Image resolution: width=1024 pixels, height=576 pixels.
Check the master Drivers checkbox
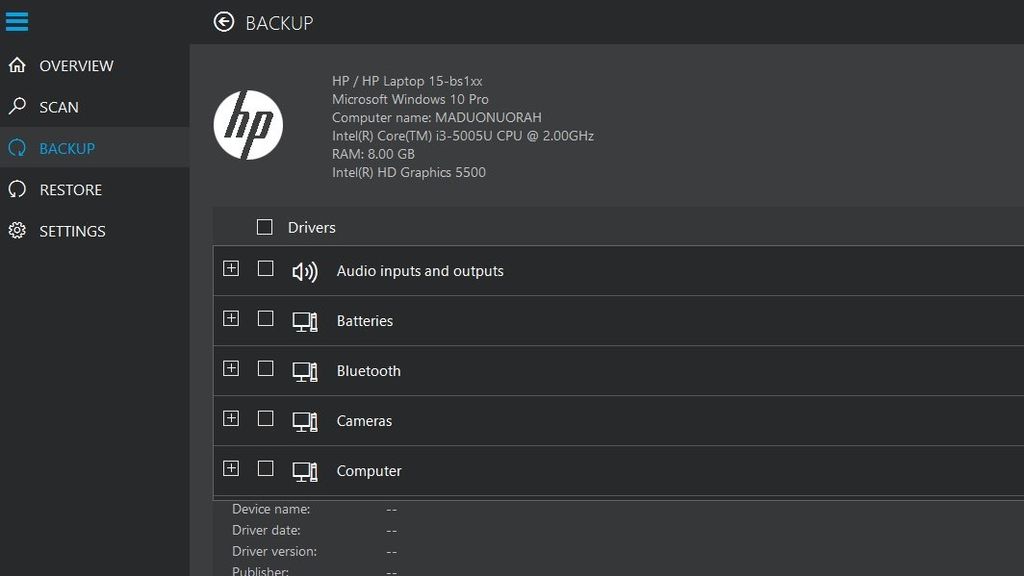click(x=264, y=227)
